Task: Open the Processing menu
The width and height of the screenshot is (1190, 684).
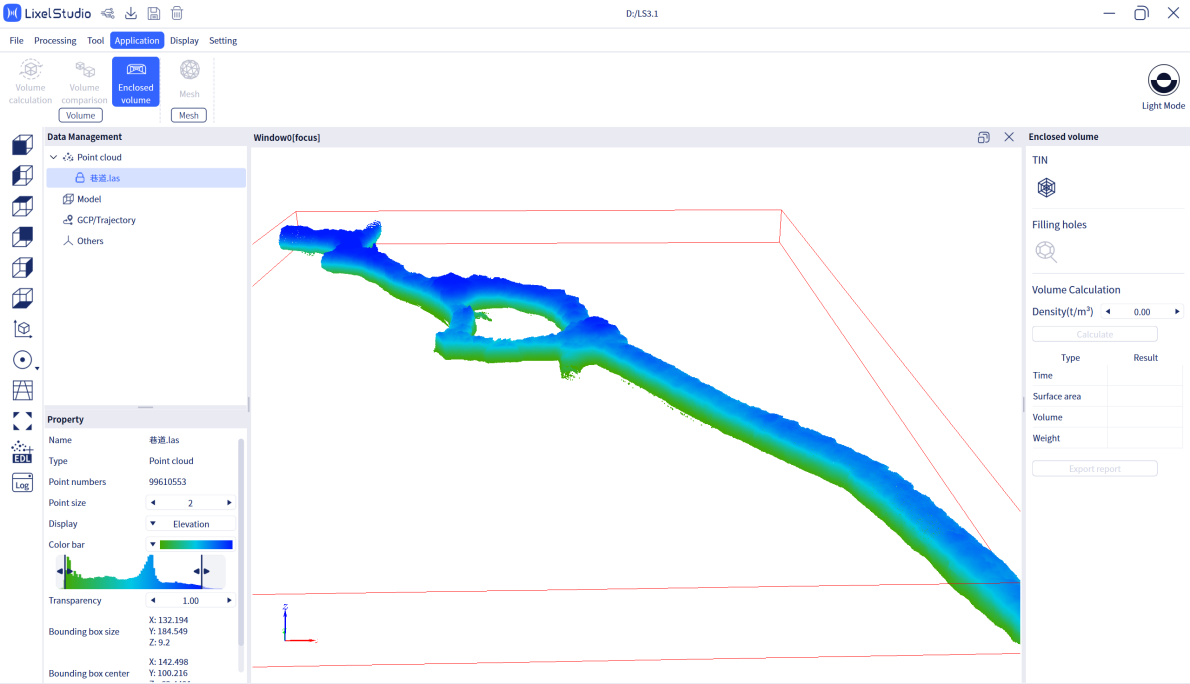Action: 55,40
